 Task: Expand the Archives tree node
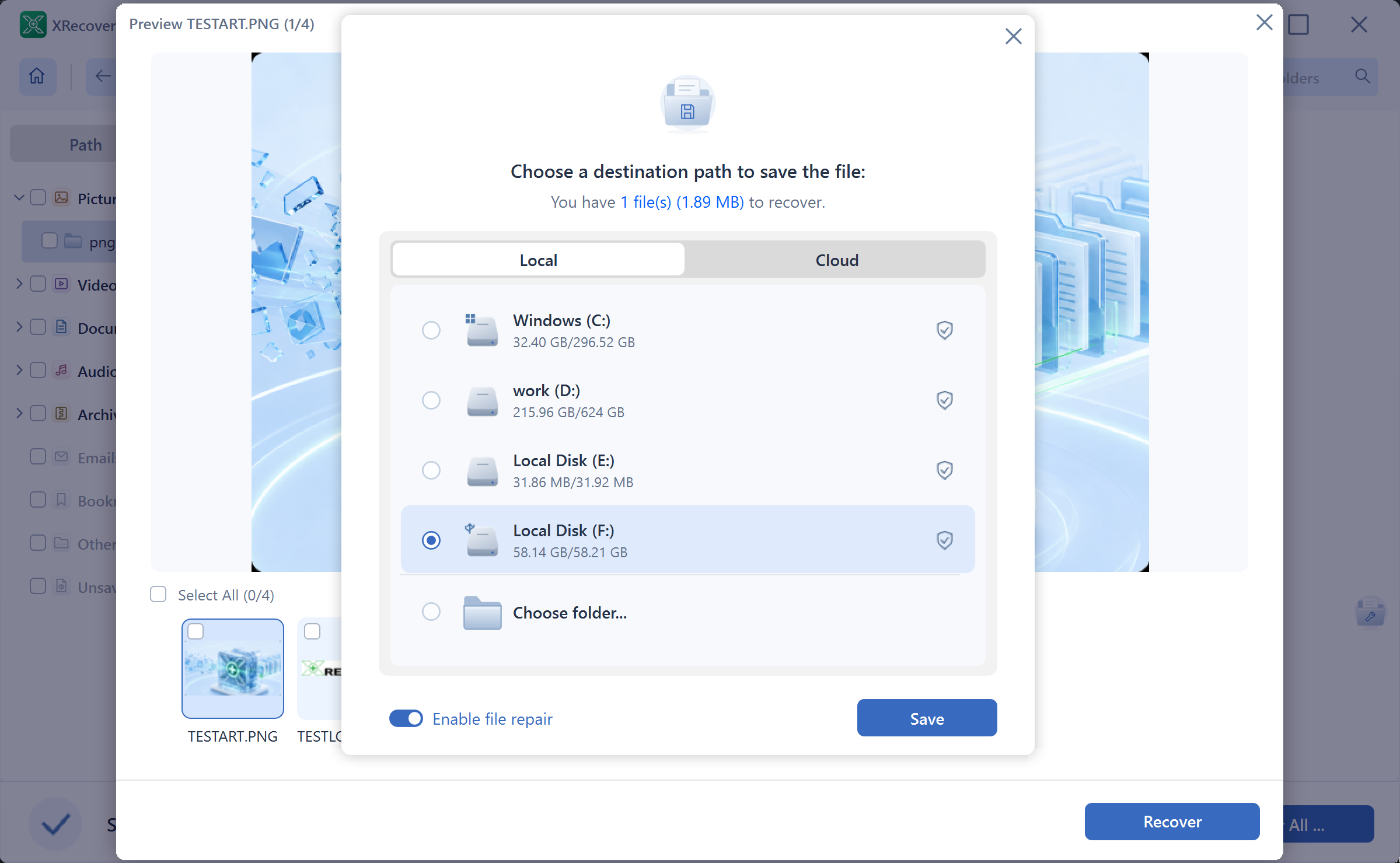point(19,414)
